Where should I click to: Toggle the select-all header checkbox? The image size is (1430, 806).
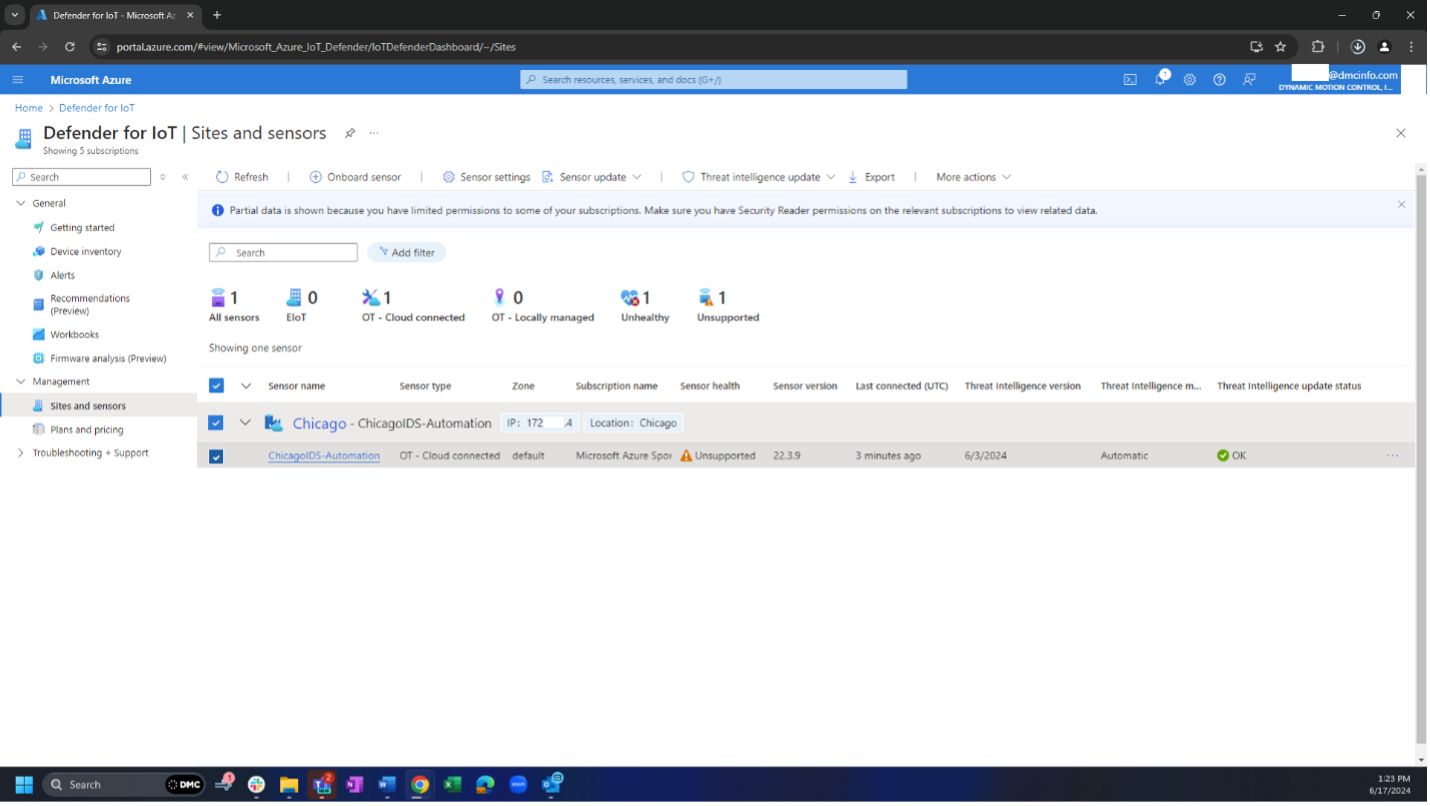[x=216, y=386]
